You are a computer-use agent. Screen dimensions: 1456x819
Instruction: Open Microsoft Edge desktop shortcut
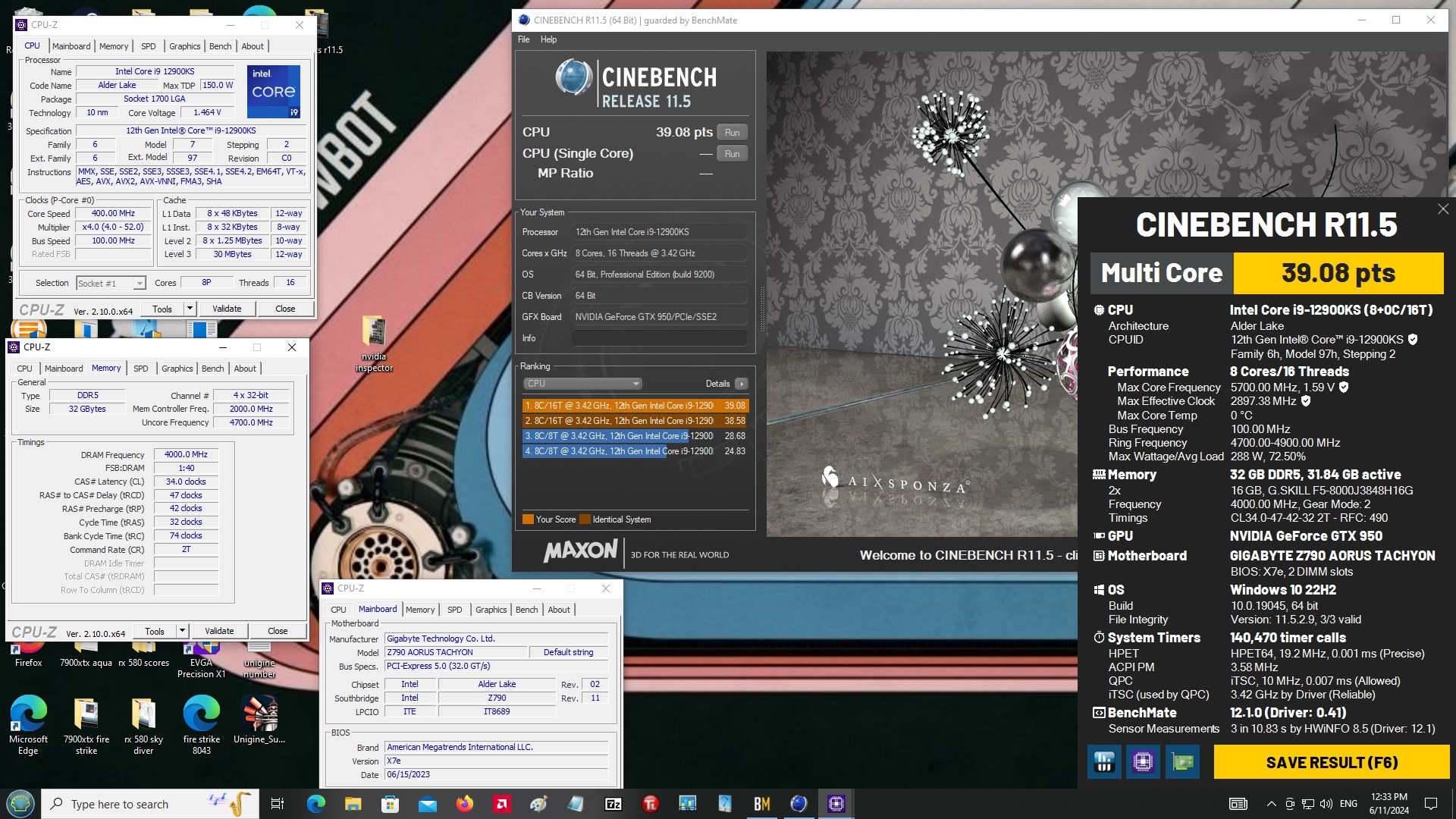28,725
